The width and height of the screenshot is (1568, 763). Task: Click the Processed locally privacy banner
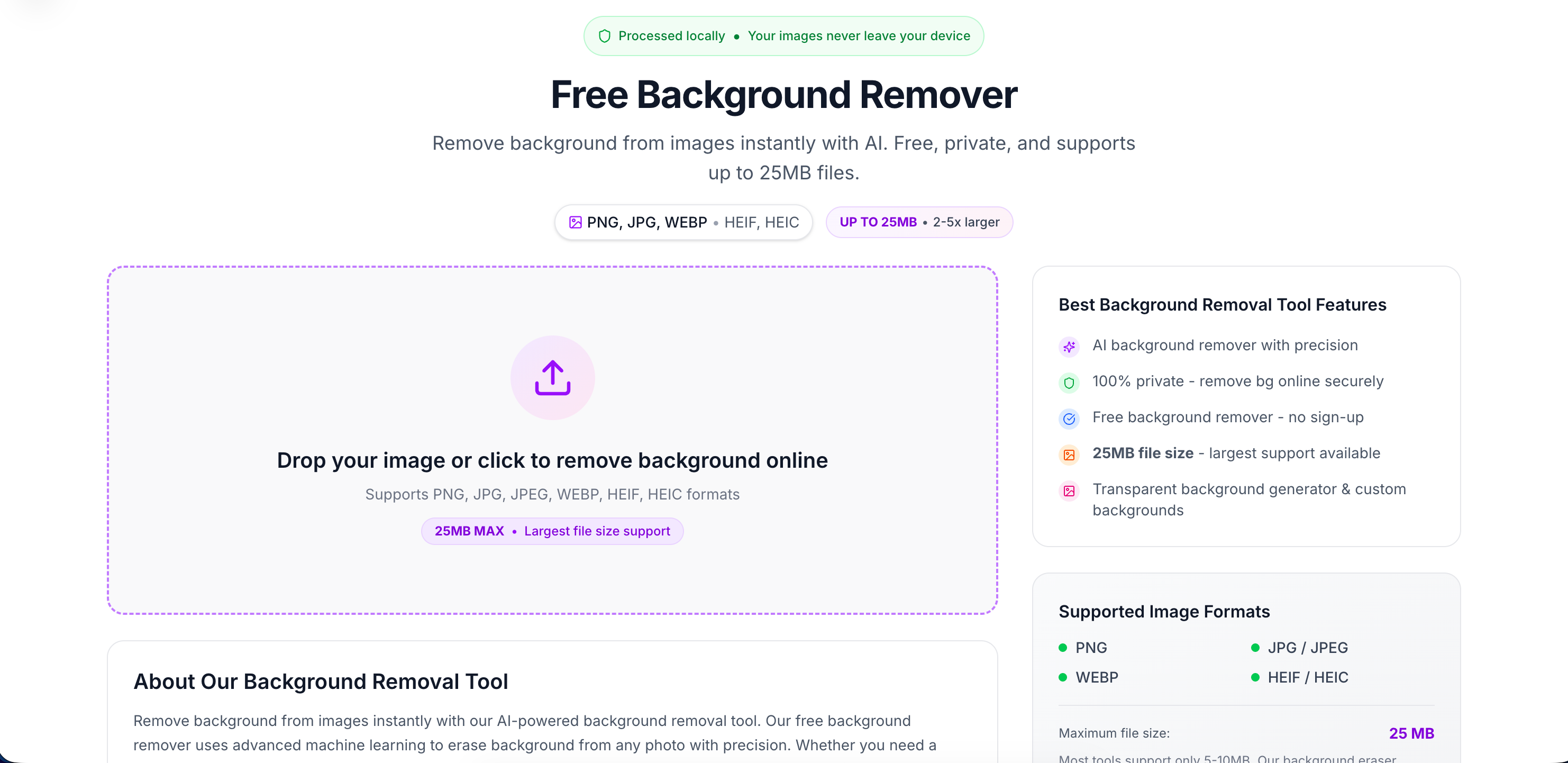[x=783, y=36]
